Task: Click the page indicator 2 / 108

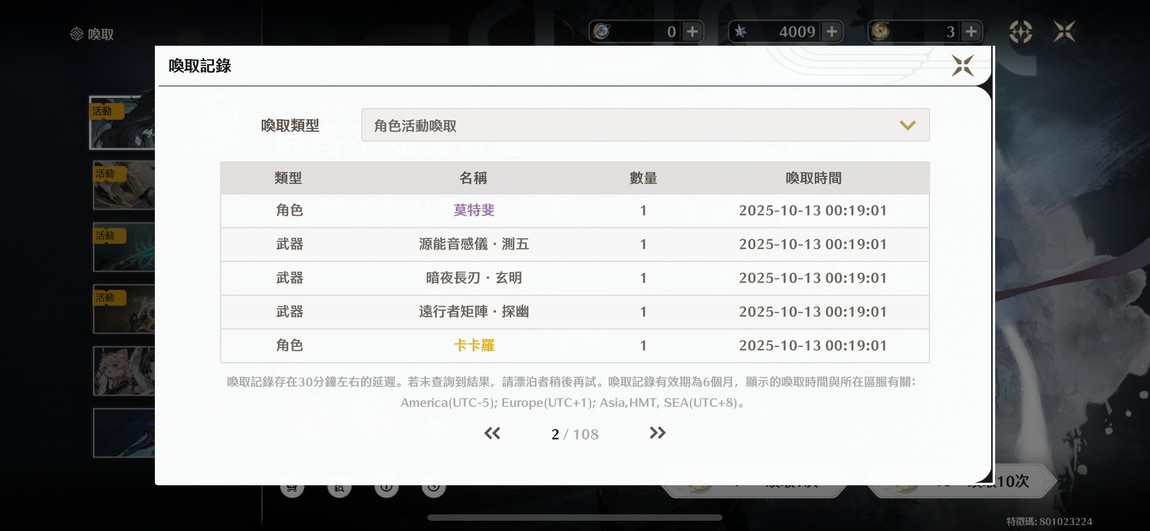Action: (x=574, y=434)
